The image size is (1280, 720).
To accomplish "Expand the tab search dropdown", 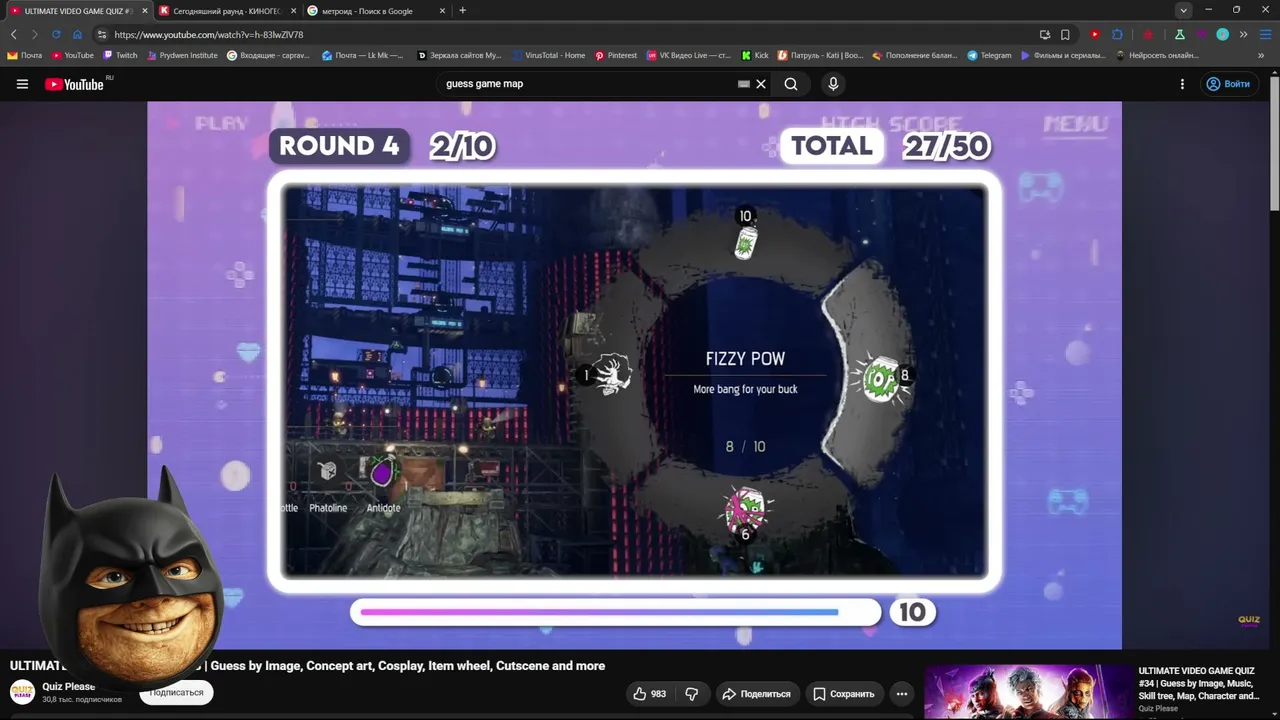I will 1183,10.
